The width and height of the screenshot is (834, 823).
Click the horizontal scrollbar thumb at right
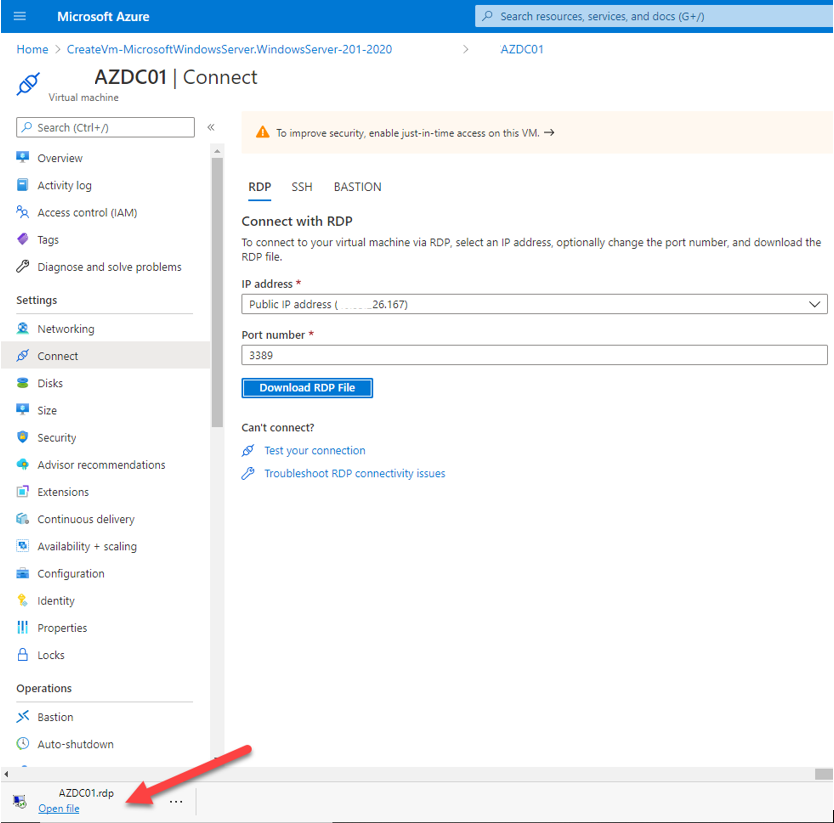click(823, 774)
